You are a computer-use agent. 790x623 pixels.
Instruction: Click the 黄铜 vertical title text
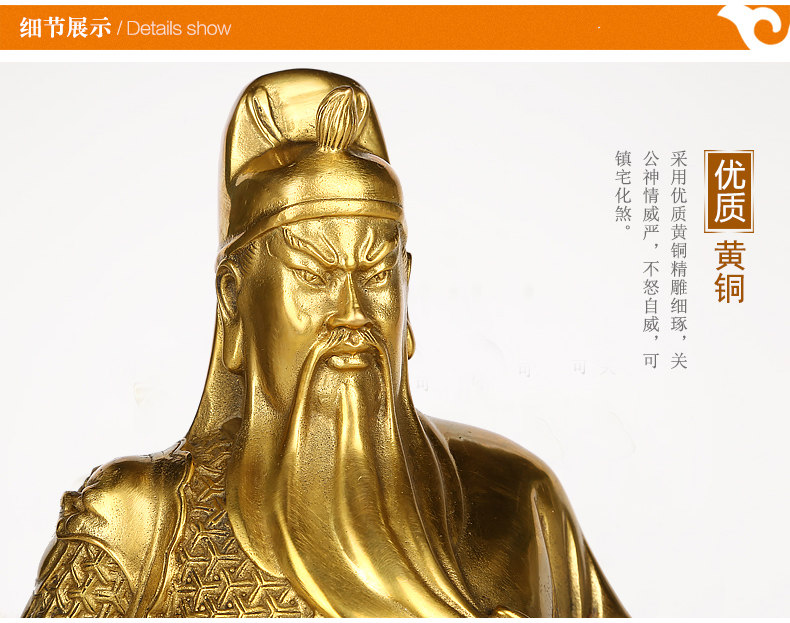click(729, 272)
